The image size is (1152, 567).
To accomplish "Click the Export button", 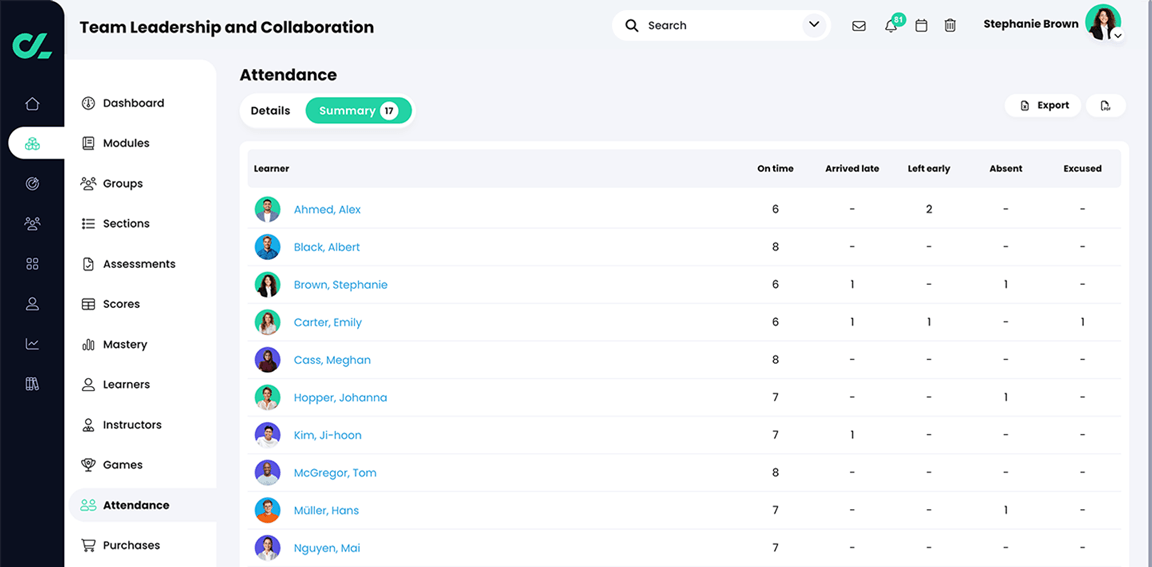I will [1043, 106].
